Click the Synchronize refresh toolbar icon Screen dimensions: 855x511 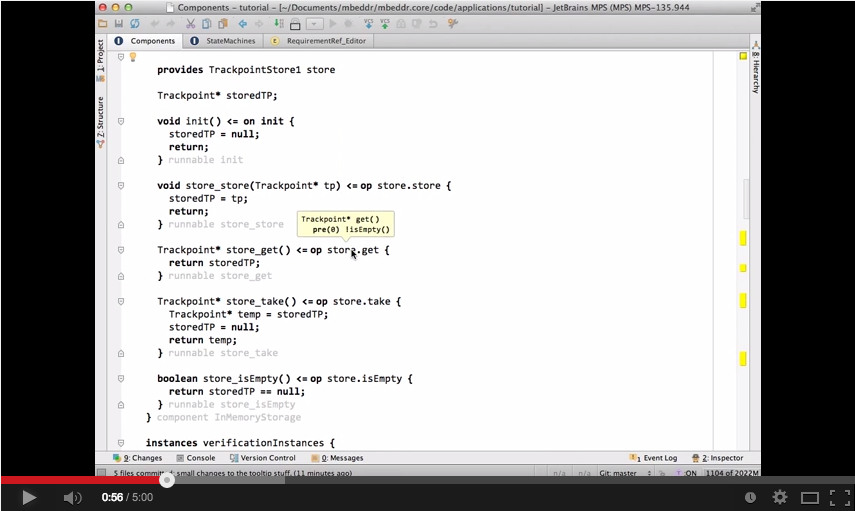(136, 24)
